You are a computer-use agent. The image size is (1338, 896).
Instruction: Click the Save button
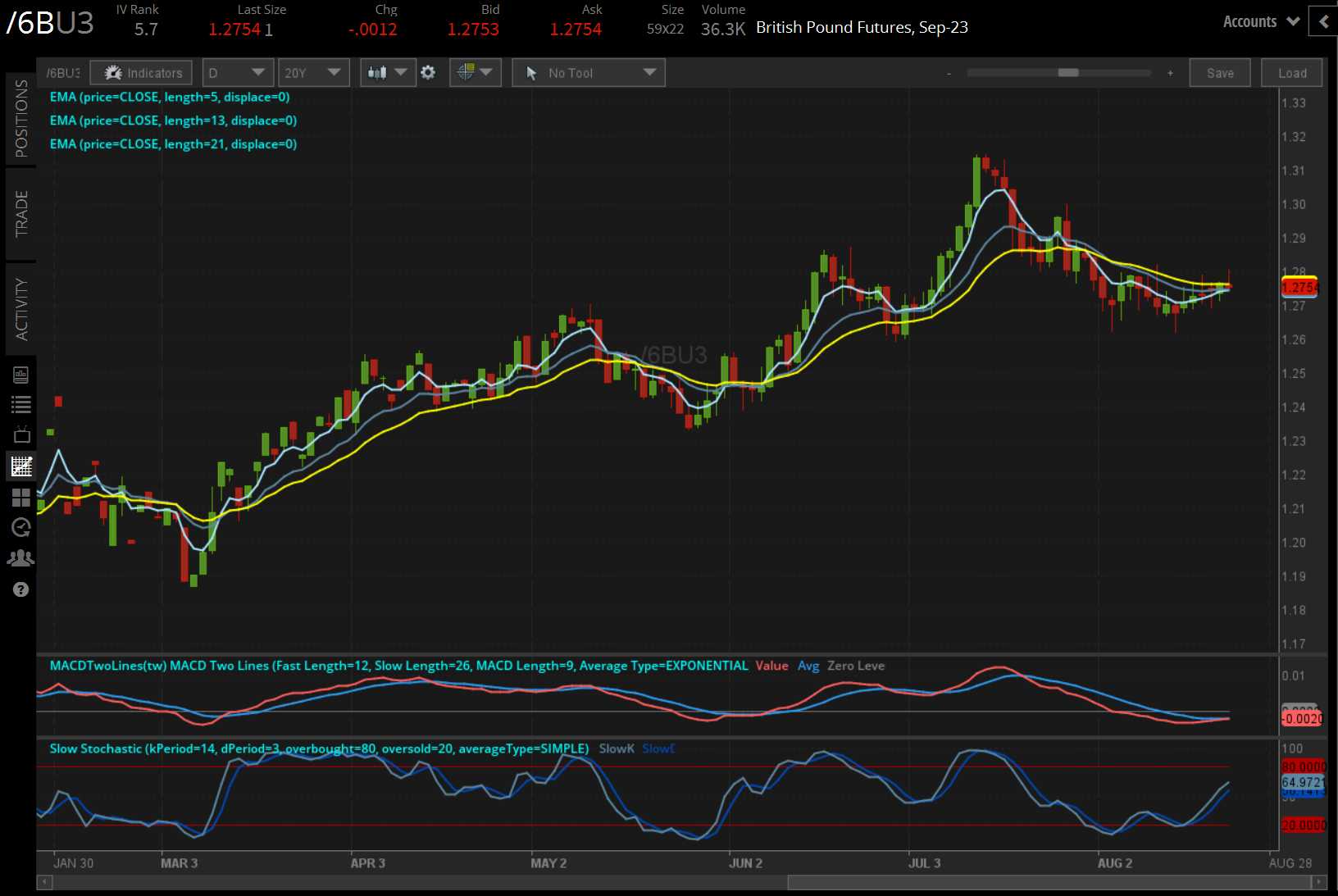tap(1219, 73)
